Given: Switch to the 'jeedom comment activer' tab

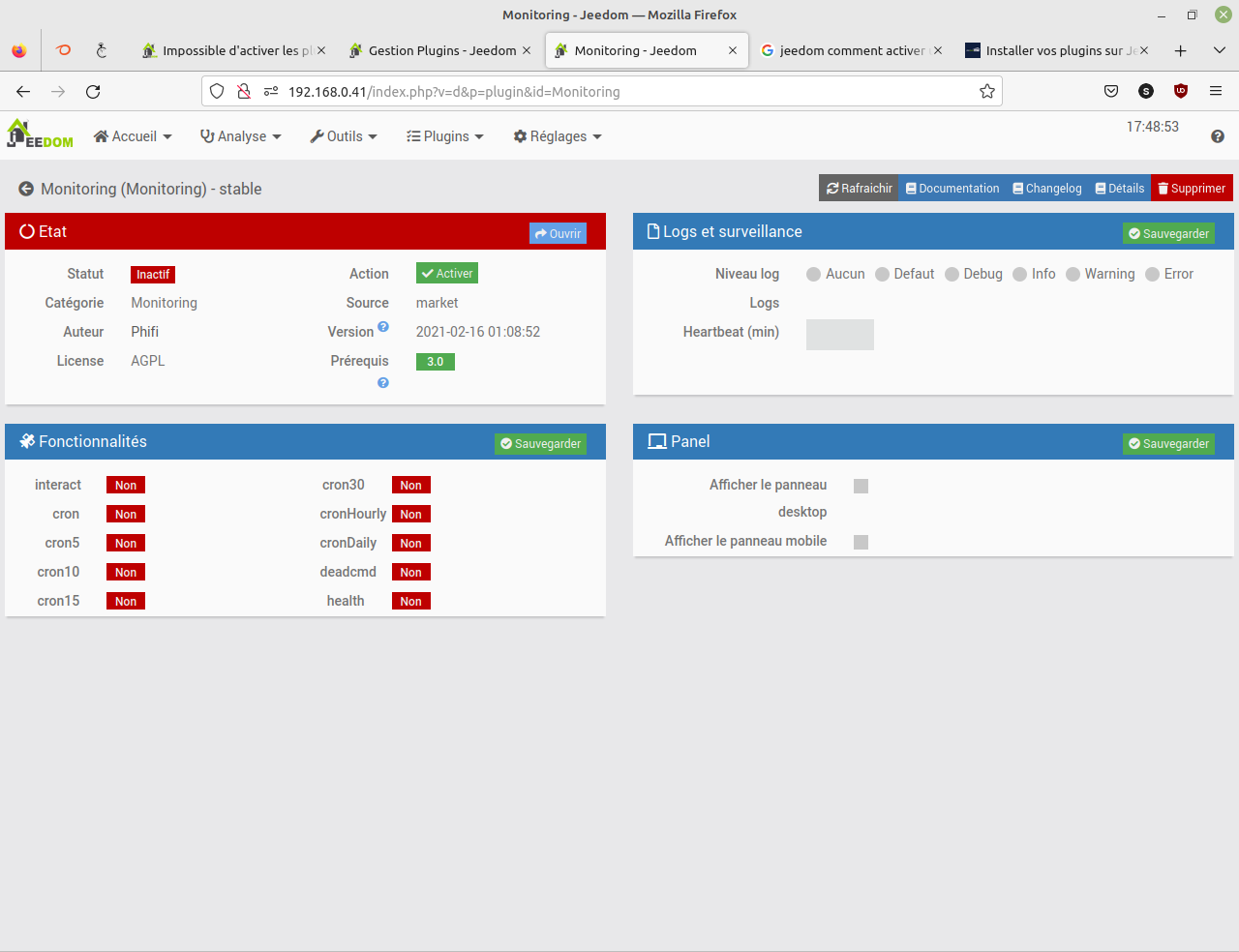Looking at the screenshot, I should tap(852, 50).
